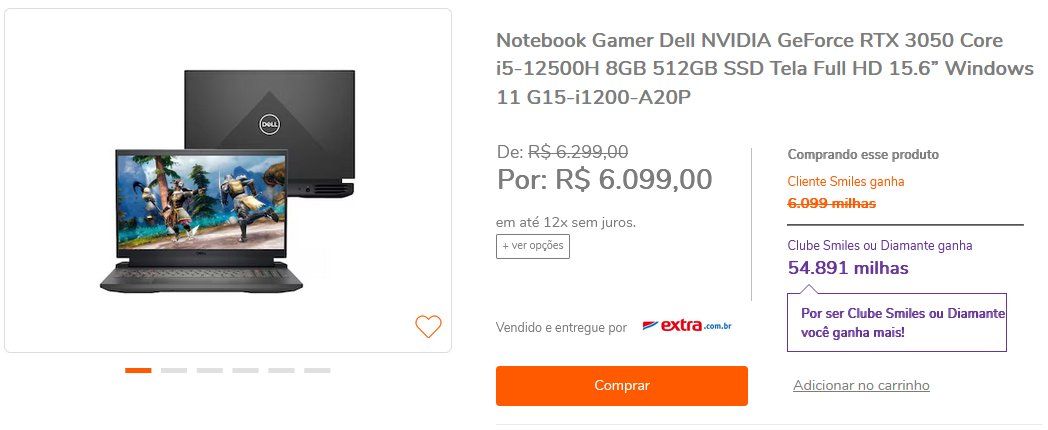Click the 54.891 milhas reward text
The width and height of the screenshot is (1048, 430).
[847, 268]
